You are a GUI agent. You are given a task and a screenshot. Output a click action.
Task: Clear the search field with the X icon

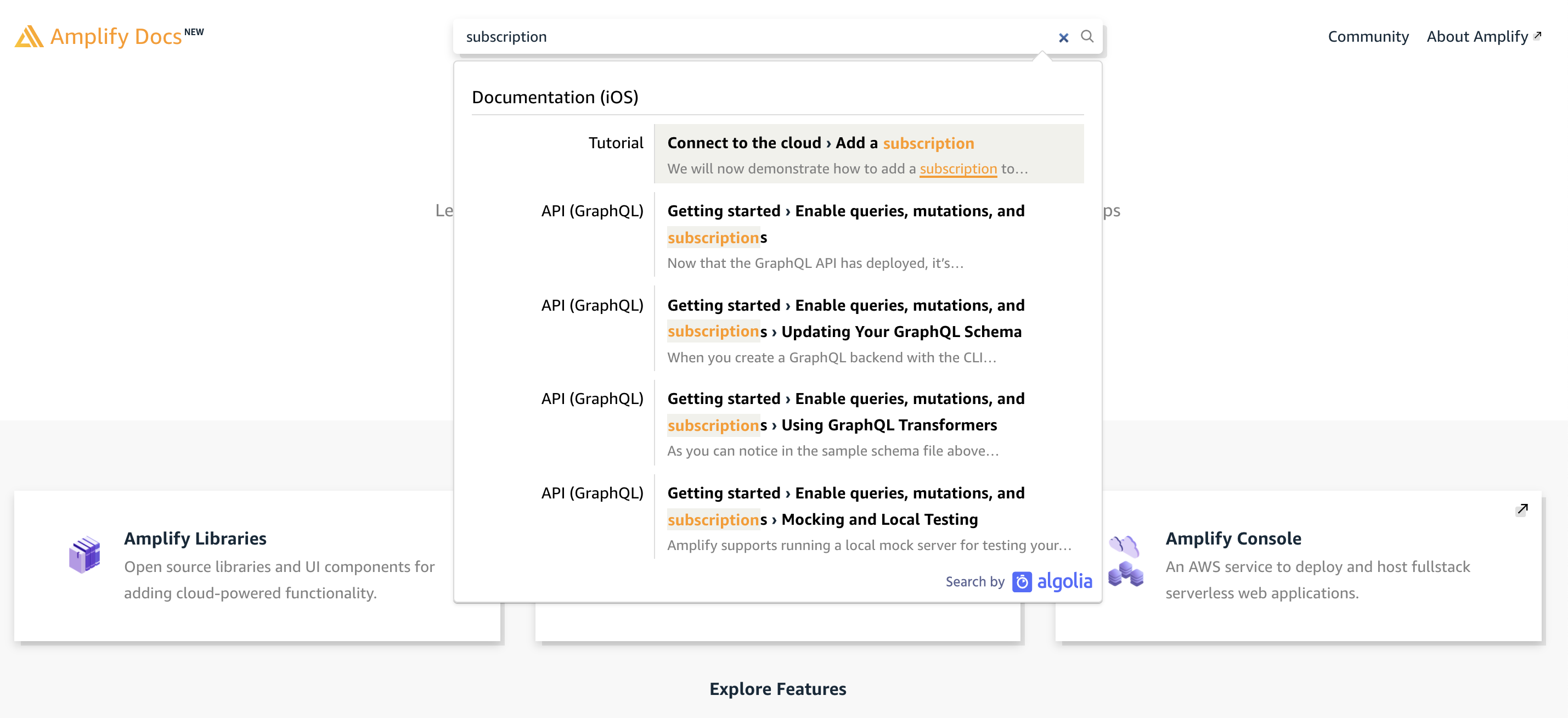pos(1064,37)
